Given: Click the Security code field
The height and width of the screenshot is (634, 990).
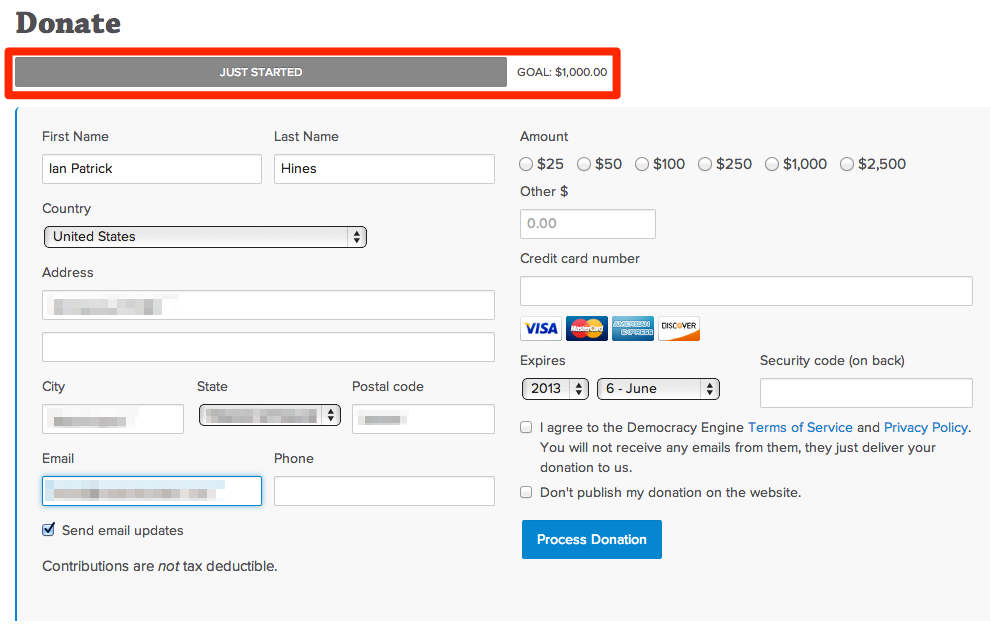Looking at the screenshot, I should click(866, 393).
